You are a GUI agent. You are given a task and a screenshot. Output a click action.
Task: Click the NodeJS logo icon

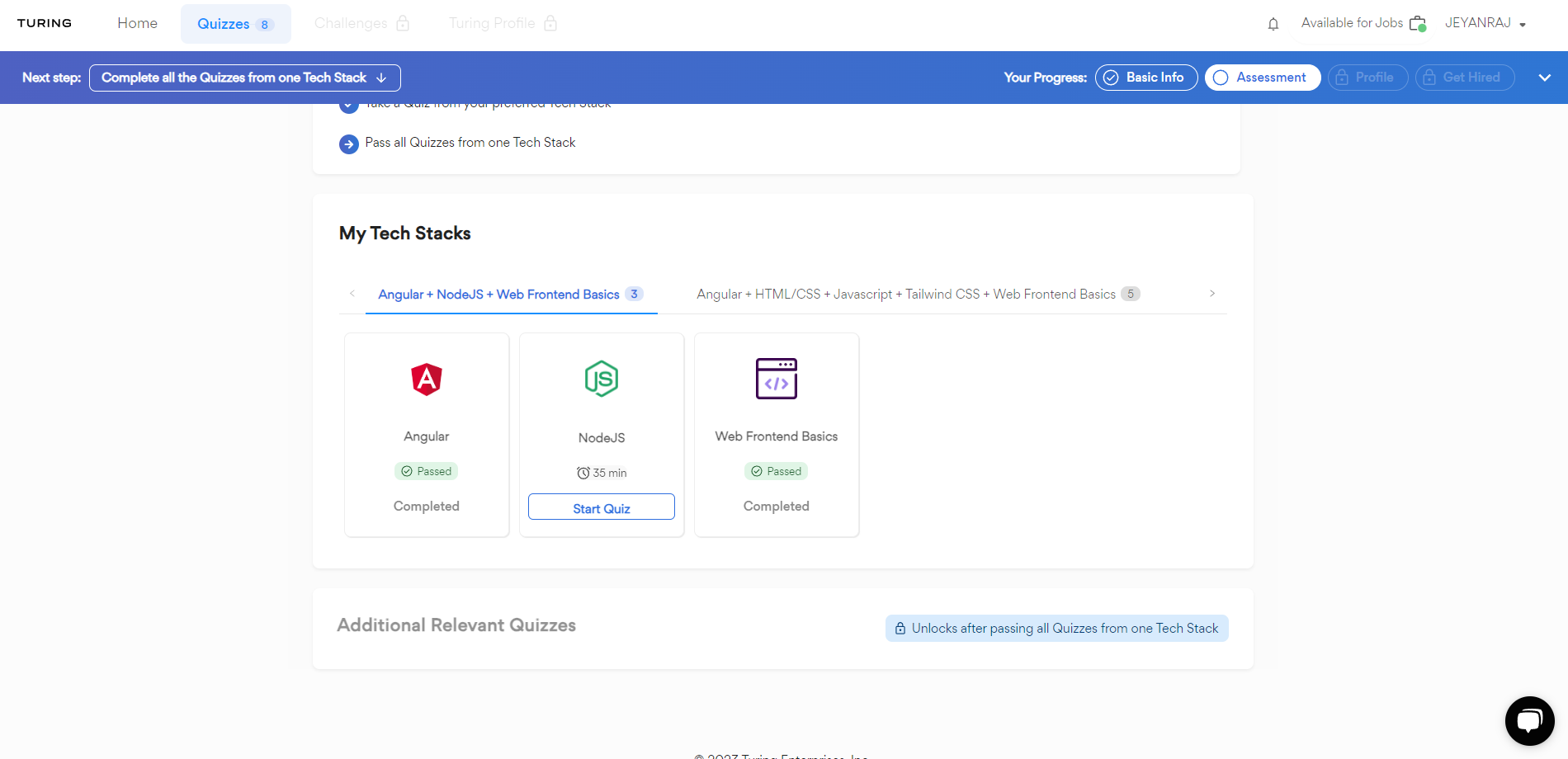602,379
